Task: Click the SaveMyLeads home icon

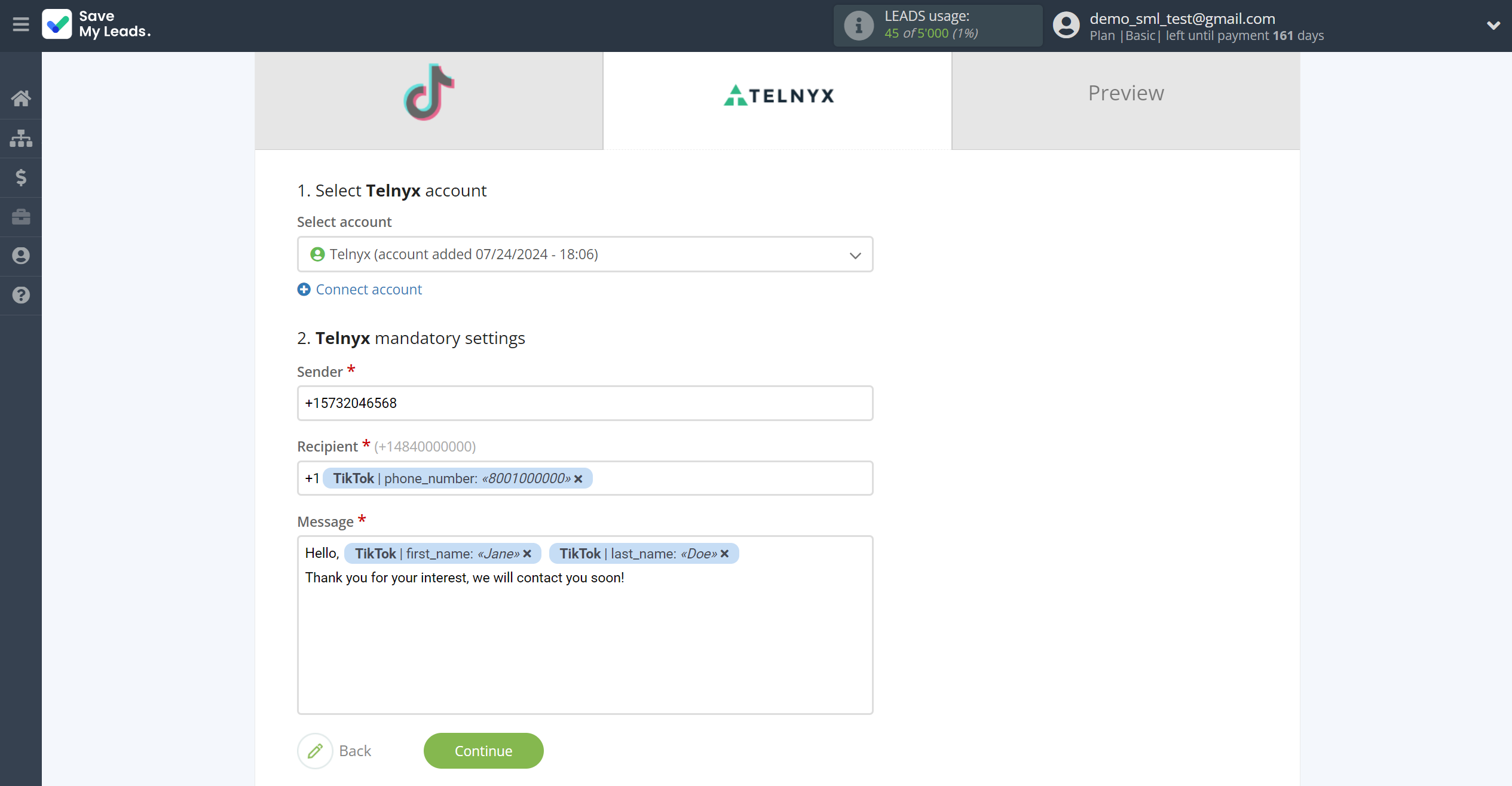Action: pos(21,98)
